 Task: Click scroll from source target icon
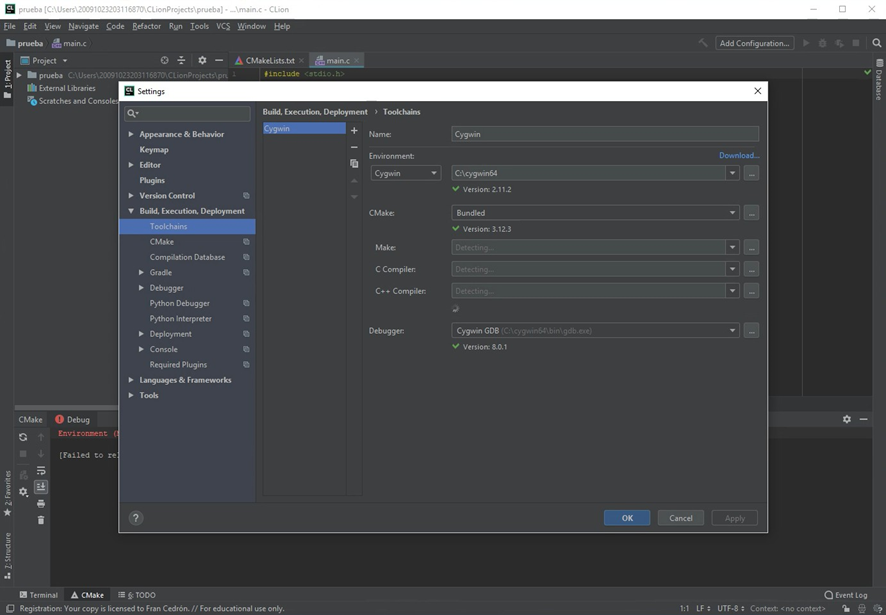(x=164, y=60)
